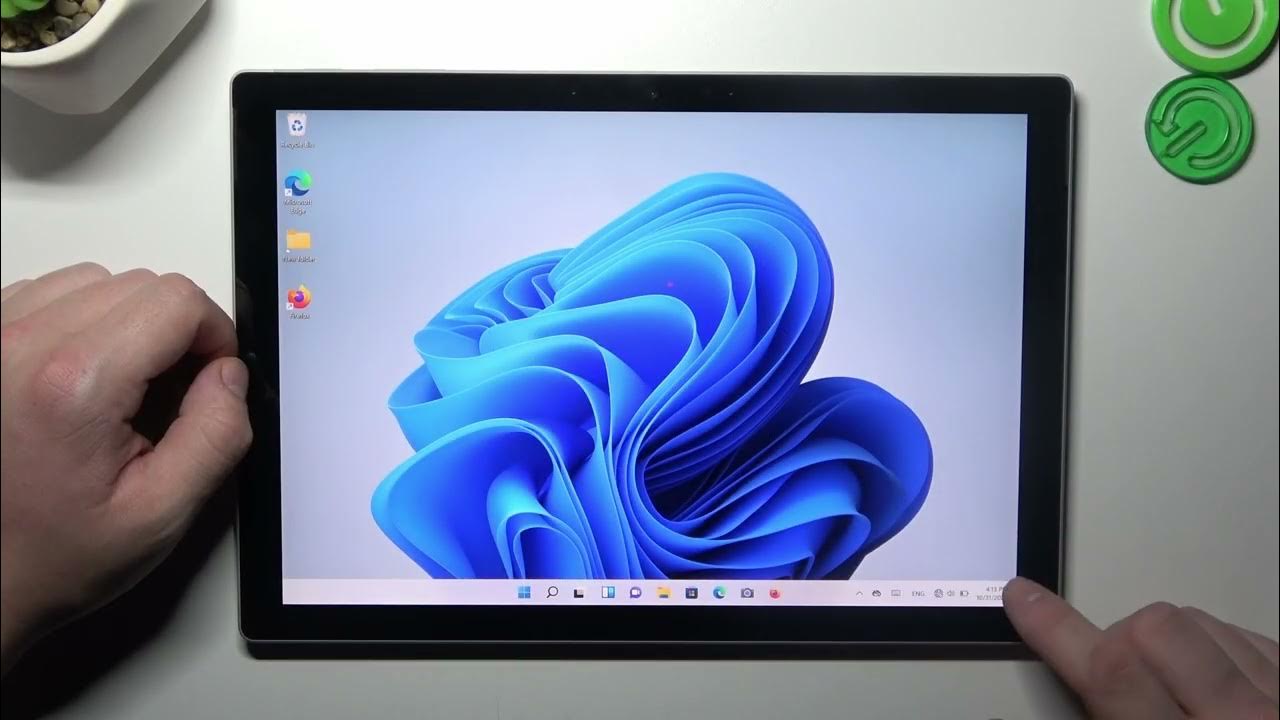Screen dimensions: 1280x720
Task: Open the New folder on desktop
Action: click(298, 242)
